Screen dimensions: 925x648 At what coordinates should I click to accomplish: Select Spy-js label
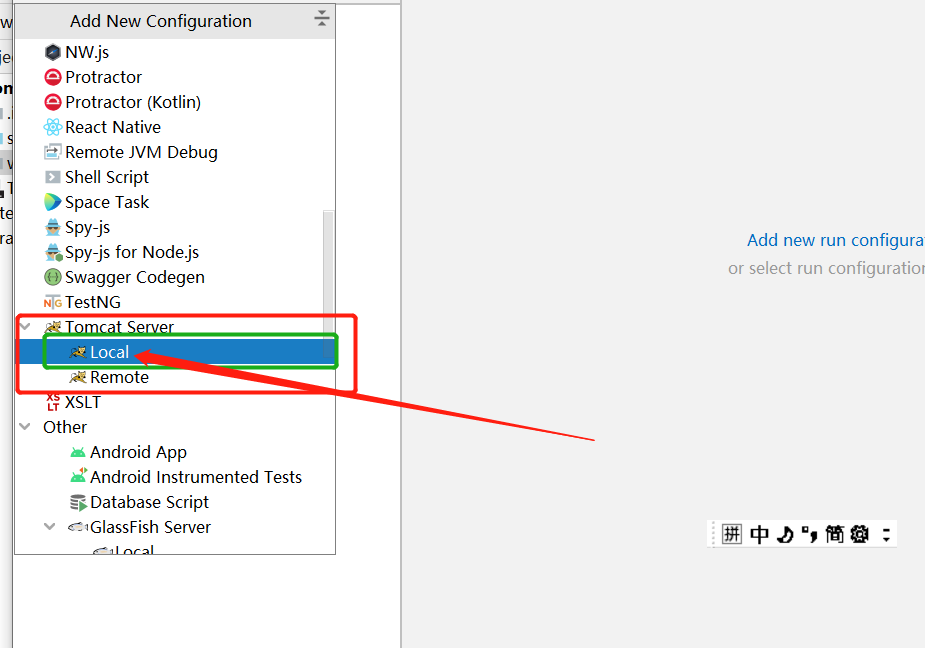pyautogui.click(x=87, y=228)
